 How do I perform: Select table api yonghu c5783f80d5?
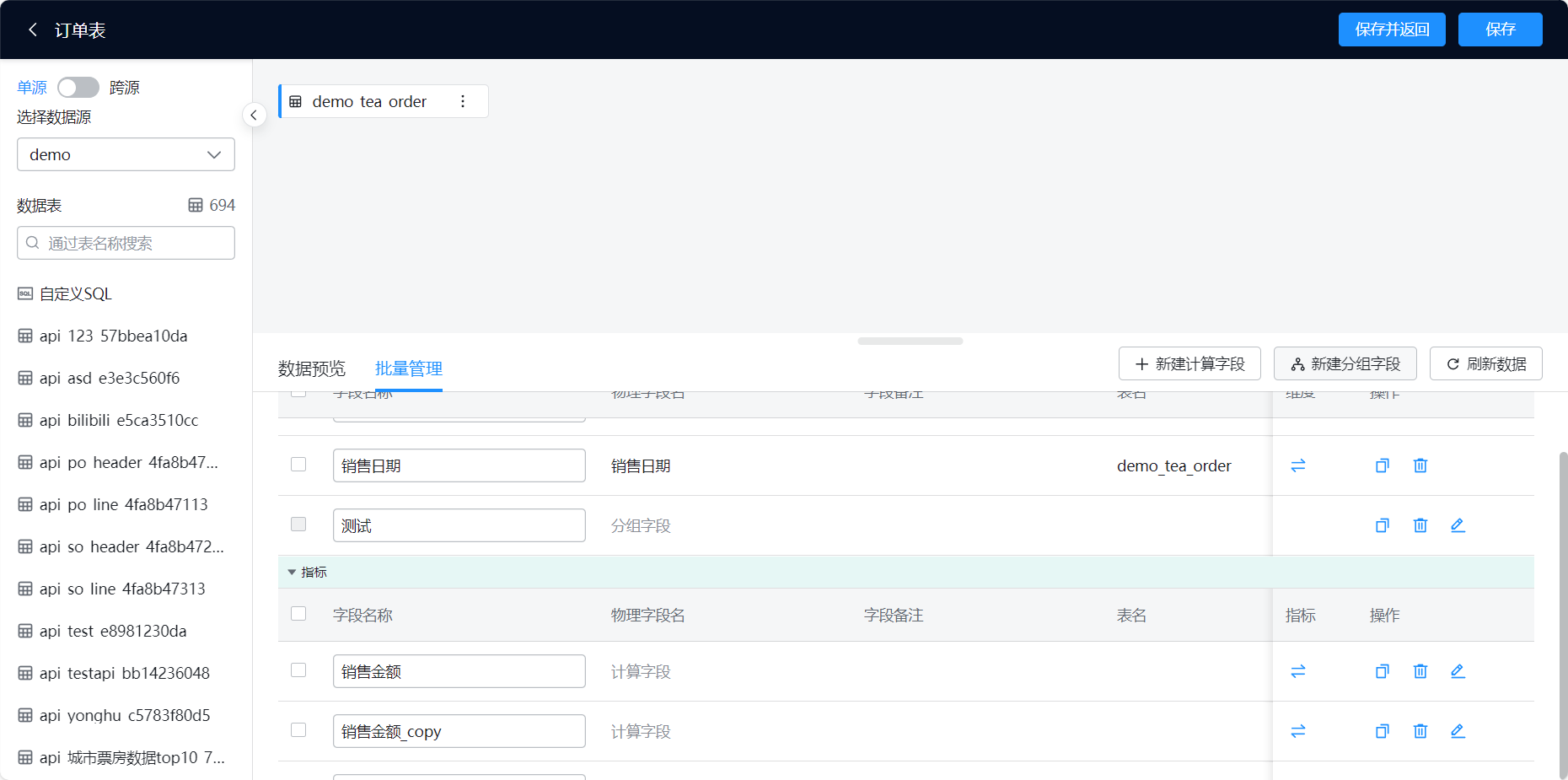(x=126, y=715)
